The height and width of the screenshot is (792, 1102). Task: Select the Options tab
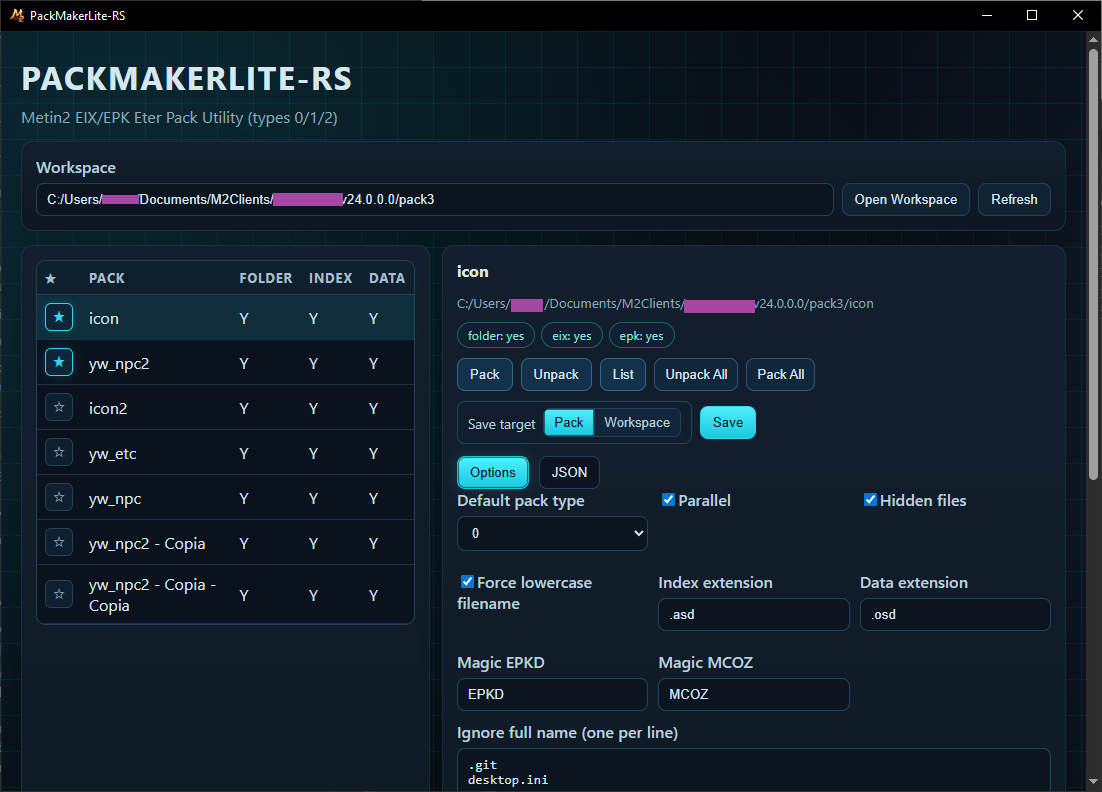(x=493, y=472)
